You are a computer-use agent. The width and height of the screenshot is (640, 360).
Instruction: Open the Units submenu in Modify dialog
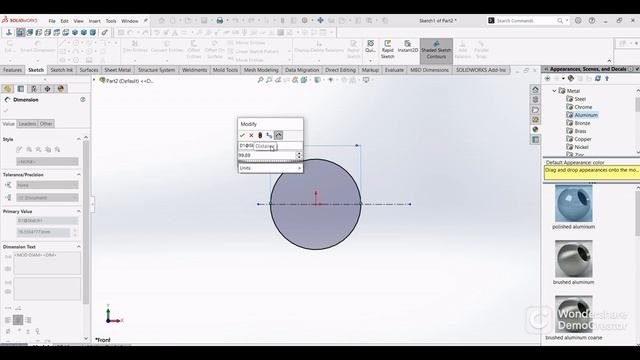click(270, 168)
